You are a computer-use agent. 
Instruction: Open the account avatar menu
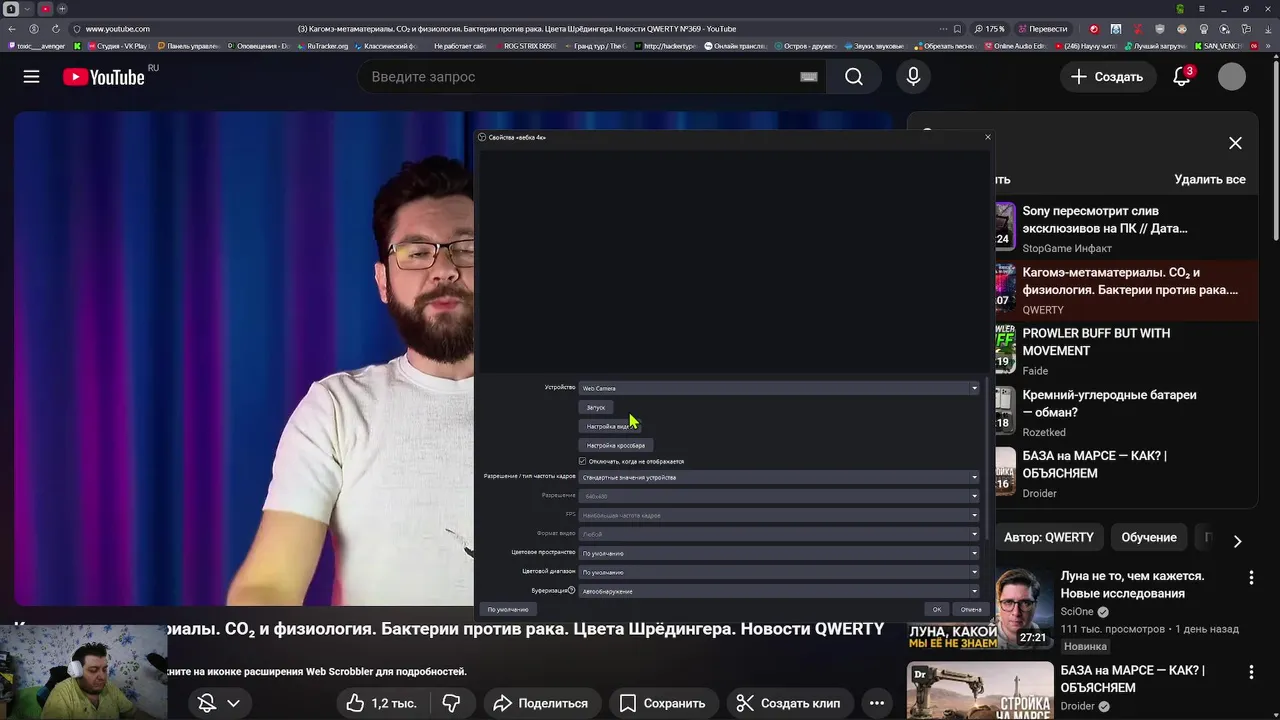click(x=1232, y=77)
